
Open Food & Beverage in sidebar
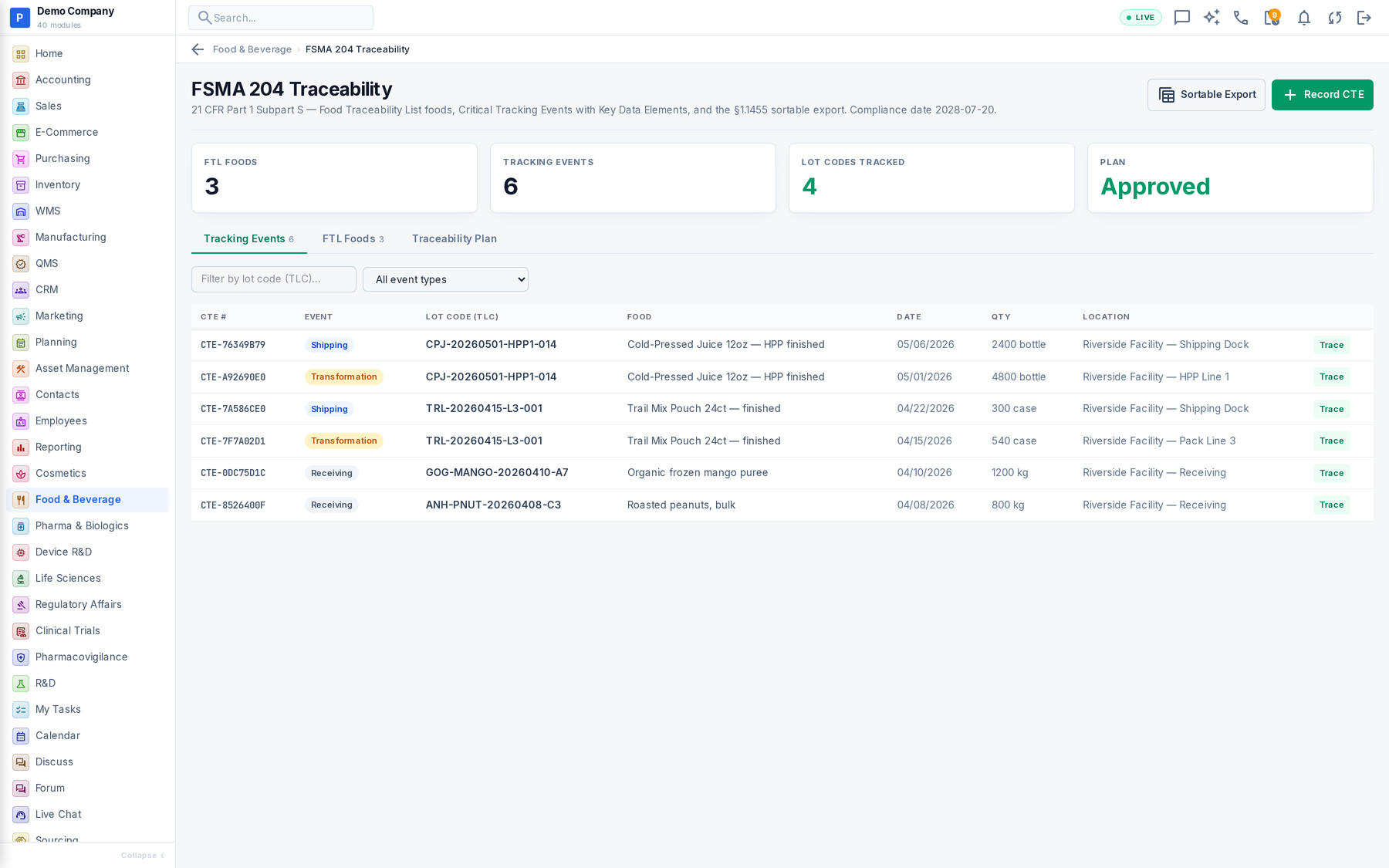coord(87,500)
